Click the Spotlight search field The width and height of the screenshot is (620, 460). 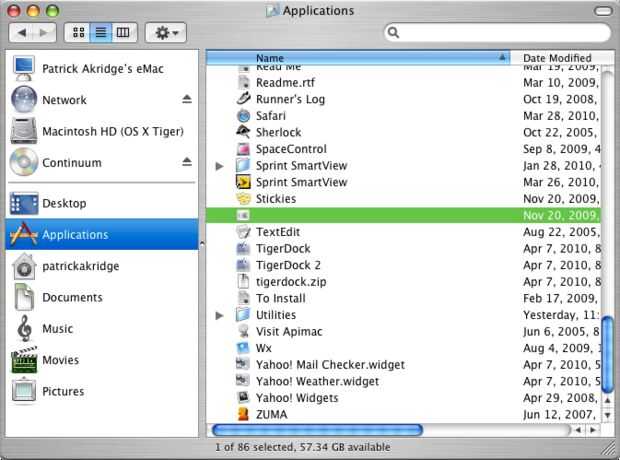497,32
